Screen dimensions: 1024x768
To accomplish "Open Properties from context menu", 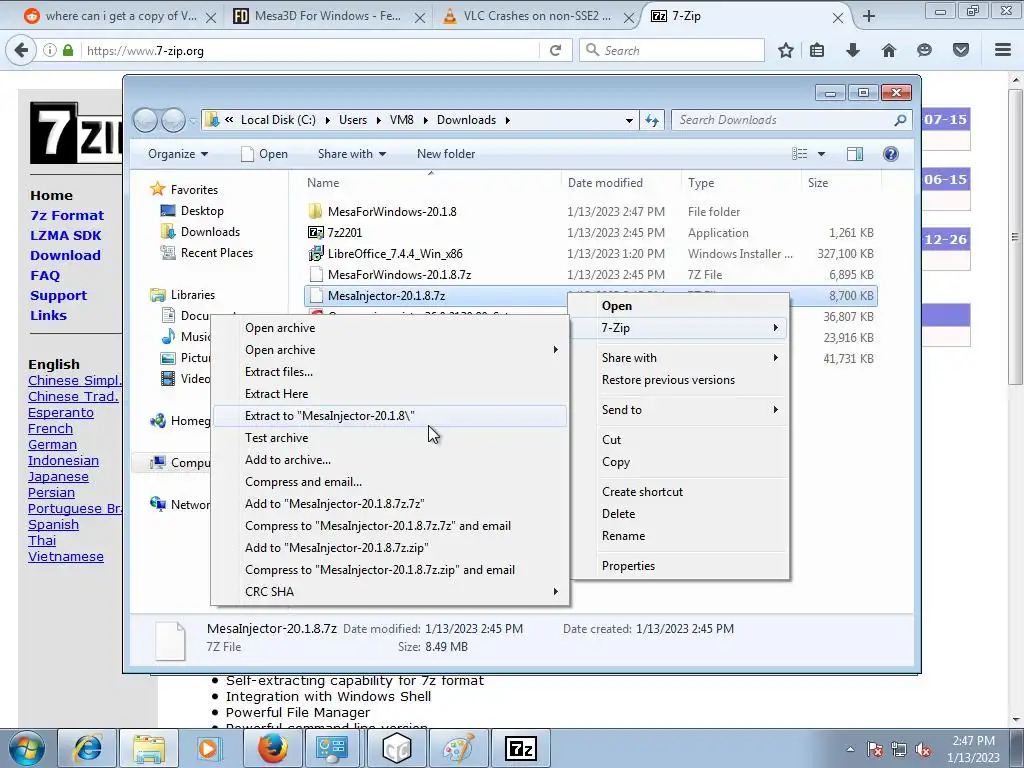I will pyautogui.click(x=680, y=566).
